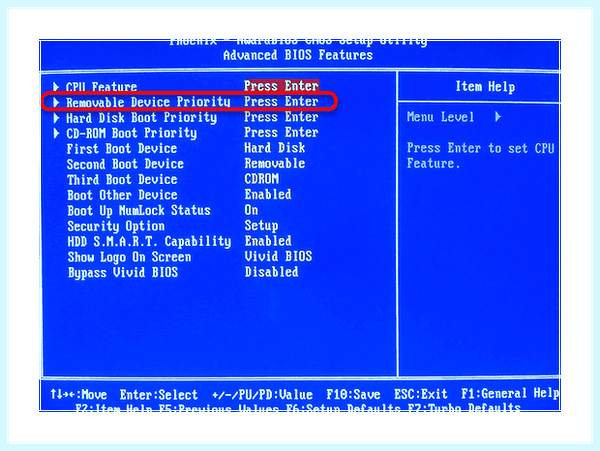The width and height of the screenshot is (600, 451).
Task: Click the Menu Level arrow icon
Action: [x=497, y=117]
